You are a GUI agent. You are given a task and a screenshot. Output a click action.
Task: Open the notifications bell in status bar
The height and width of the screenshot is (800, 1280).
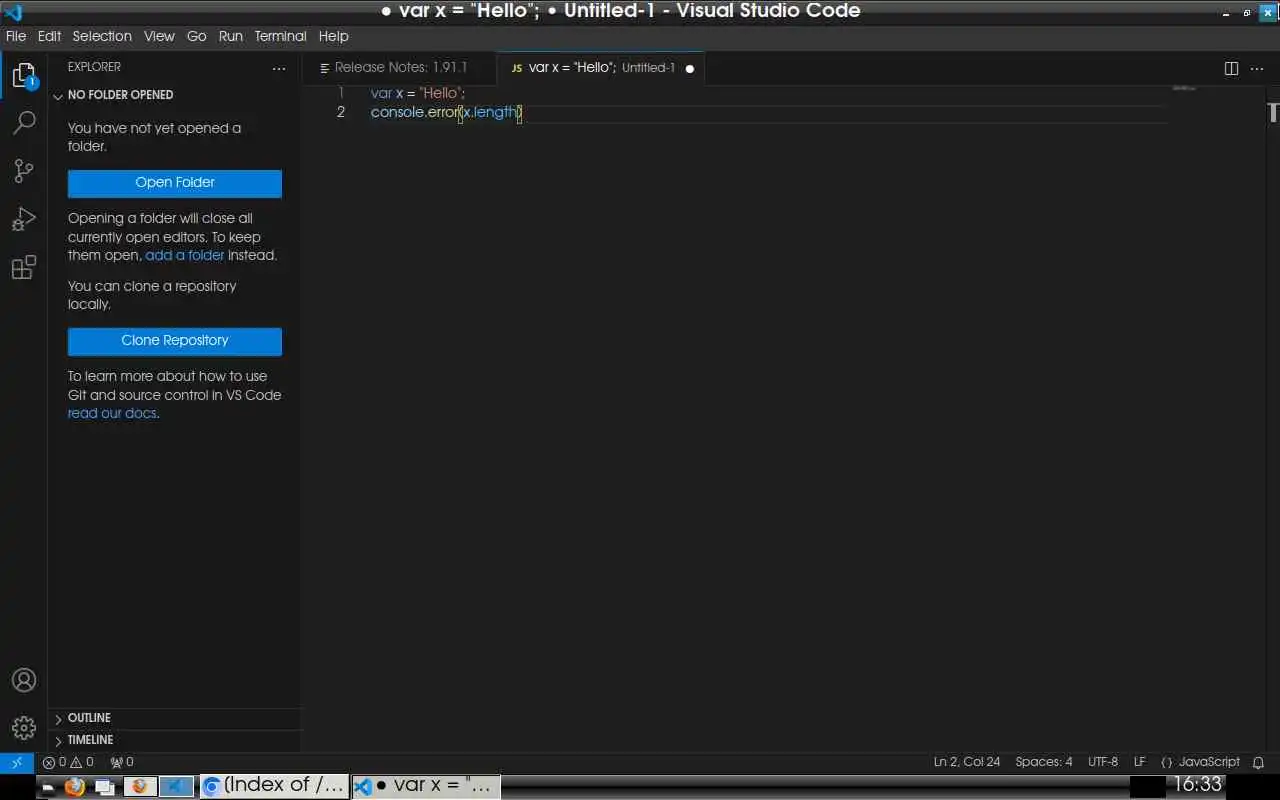tap(1259, 762)
